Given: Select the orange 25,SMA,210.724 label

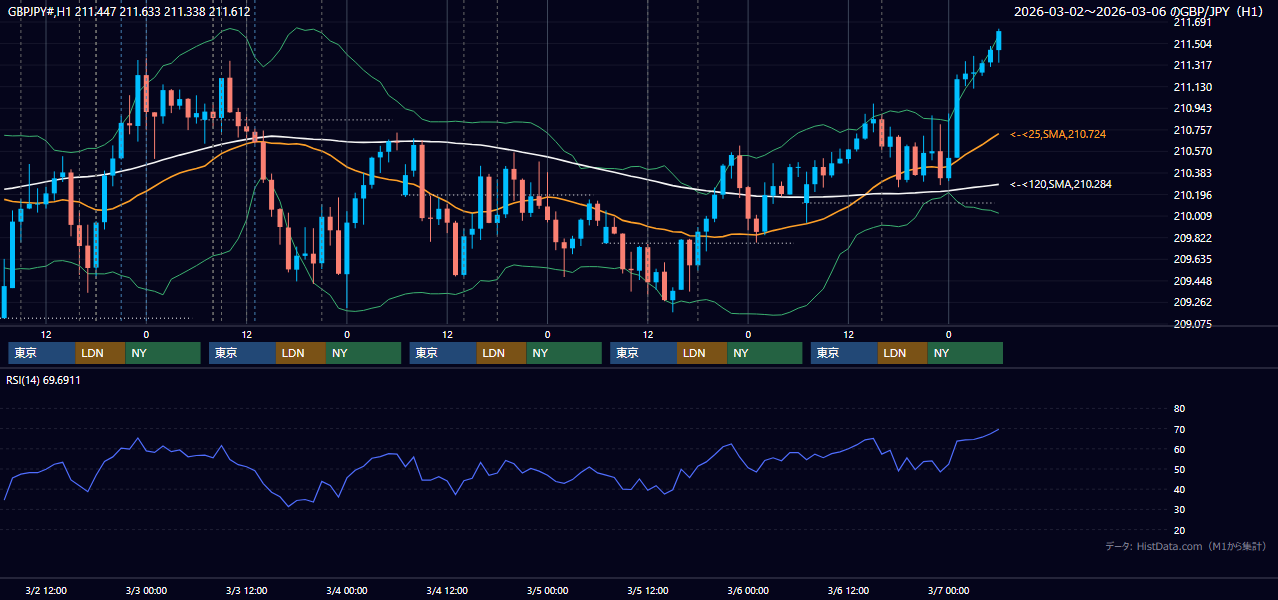Looking at the screenshot, I should 1058,134.
